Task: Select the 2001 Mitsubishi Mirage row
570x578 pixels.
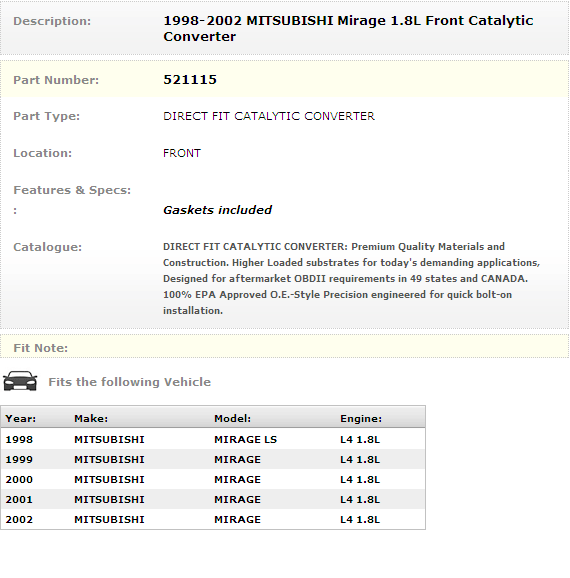Action: (x=213, y=499)
